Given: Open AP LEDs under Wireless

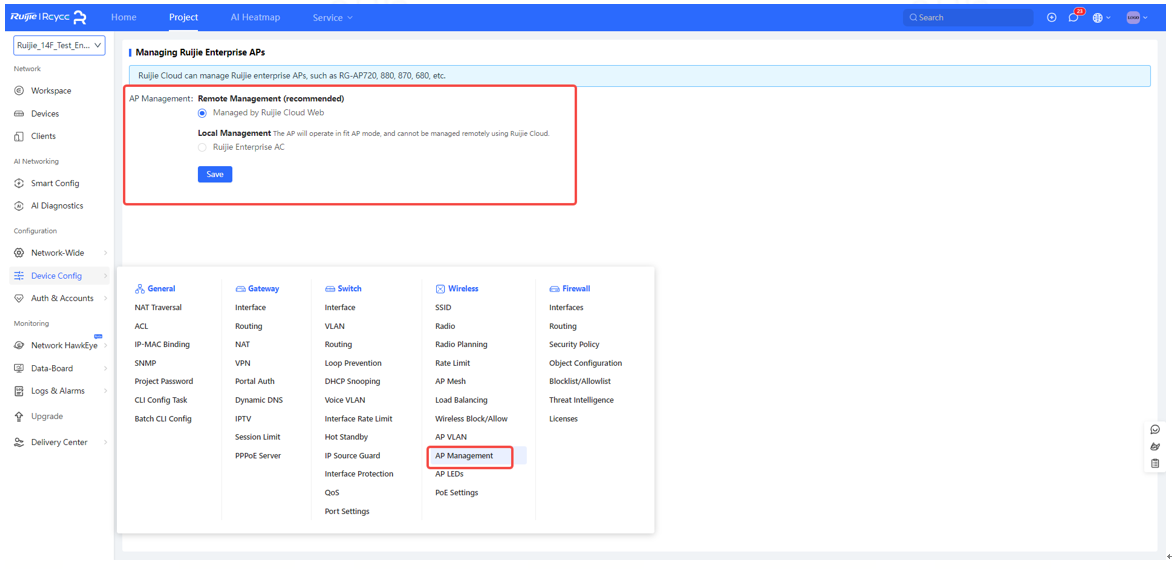Looking at the screenshot, I should pyautogui.click(x=449, y=474).
